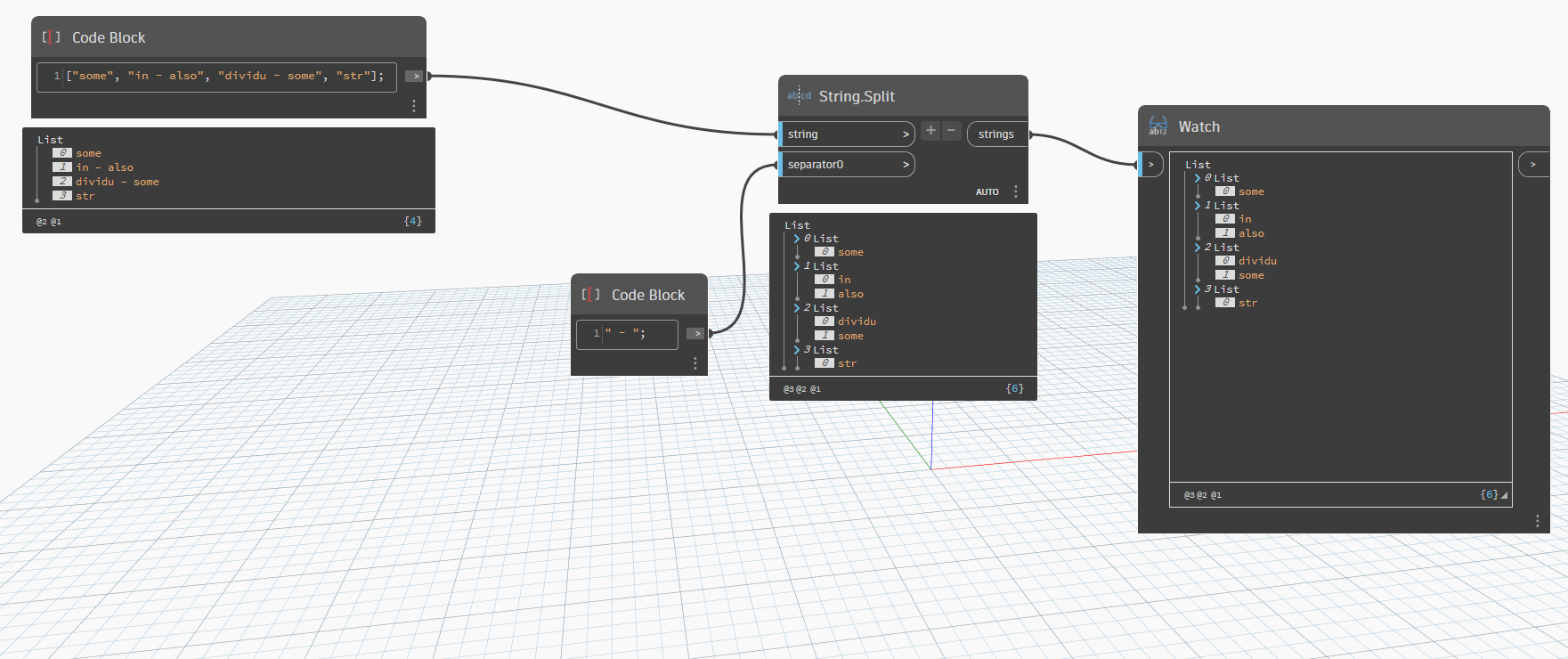
Task: Select the "separator0" input port on String.Split
Action: [847, 165]
